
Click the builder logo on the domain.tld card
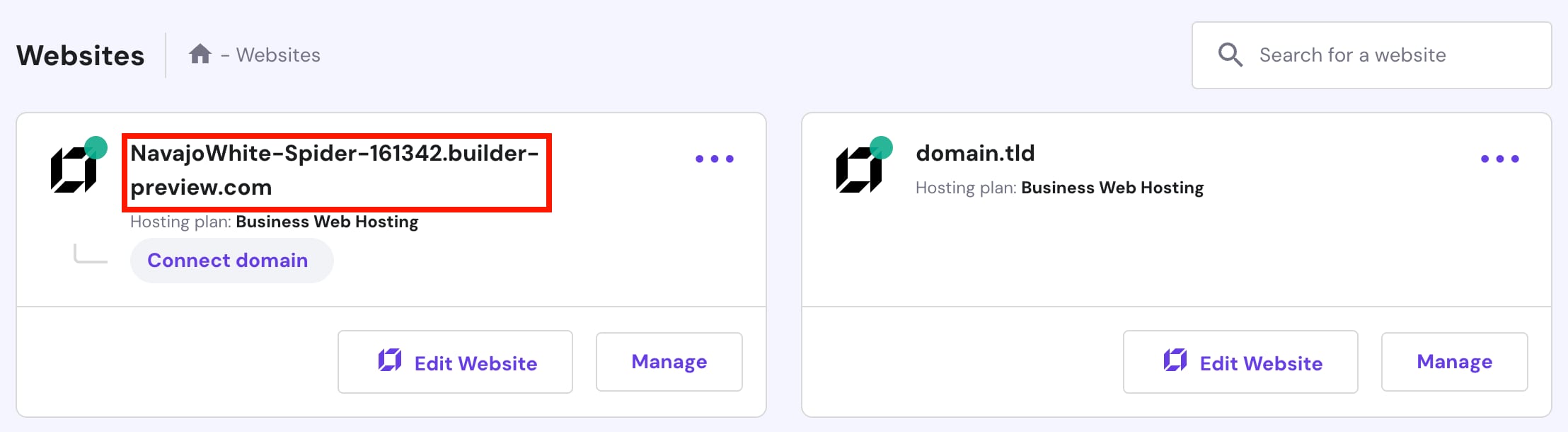(858, 171)
